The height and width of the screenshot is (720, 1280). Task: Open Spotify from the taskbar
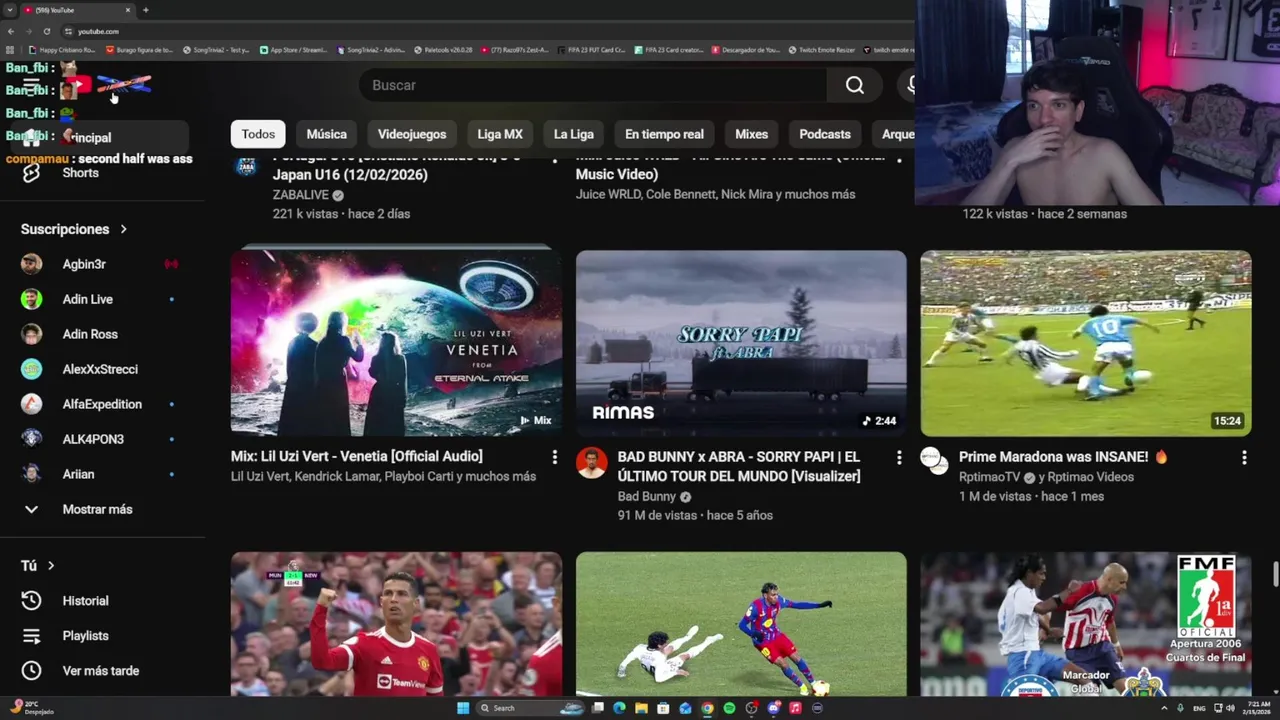click(x=729, y=708)
